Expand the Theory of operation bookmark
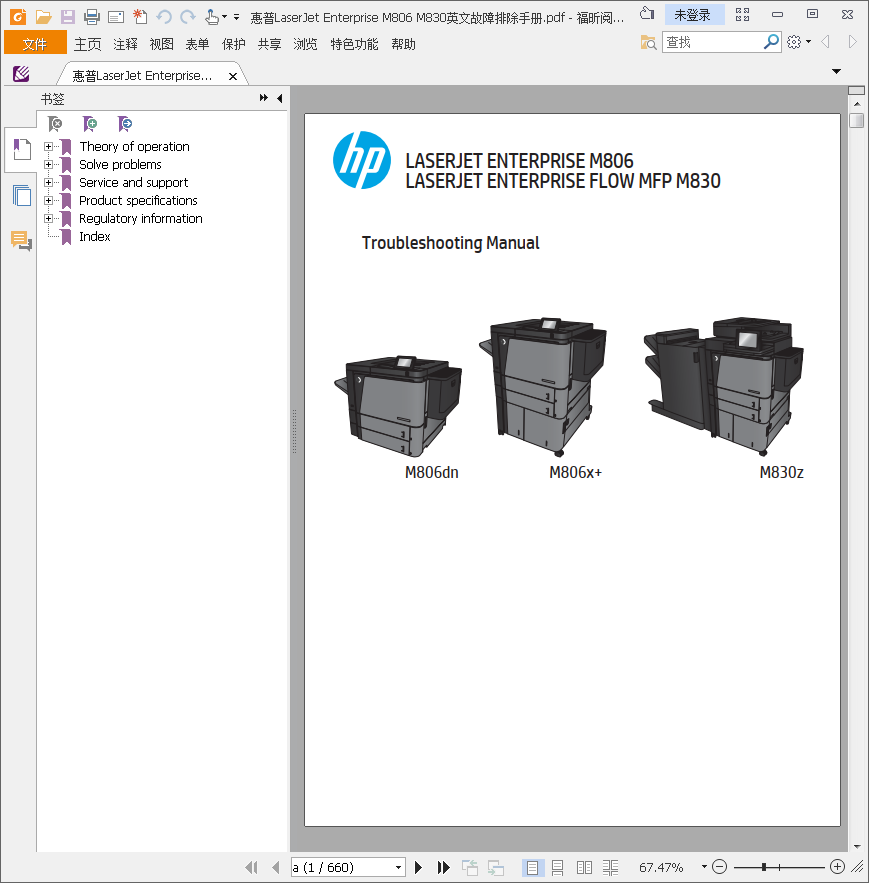869x883 pixels. (x=48, y=146)
